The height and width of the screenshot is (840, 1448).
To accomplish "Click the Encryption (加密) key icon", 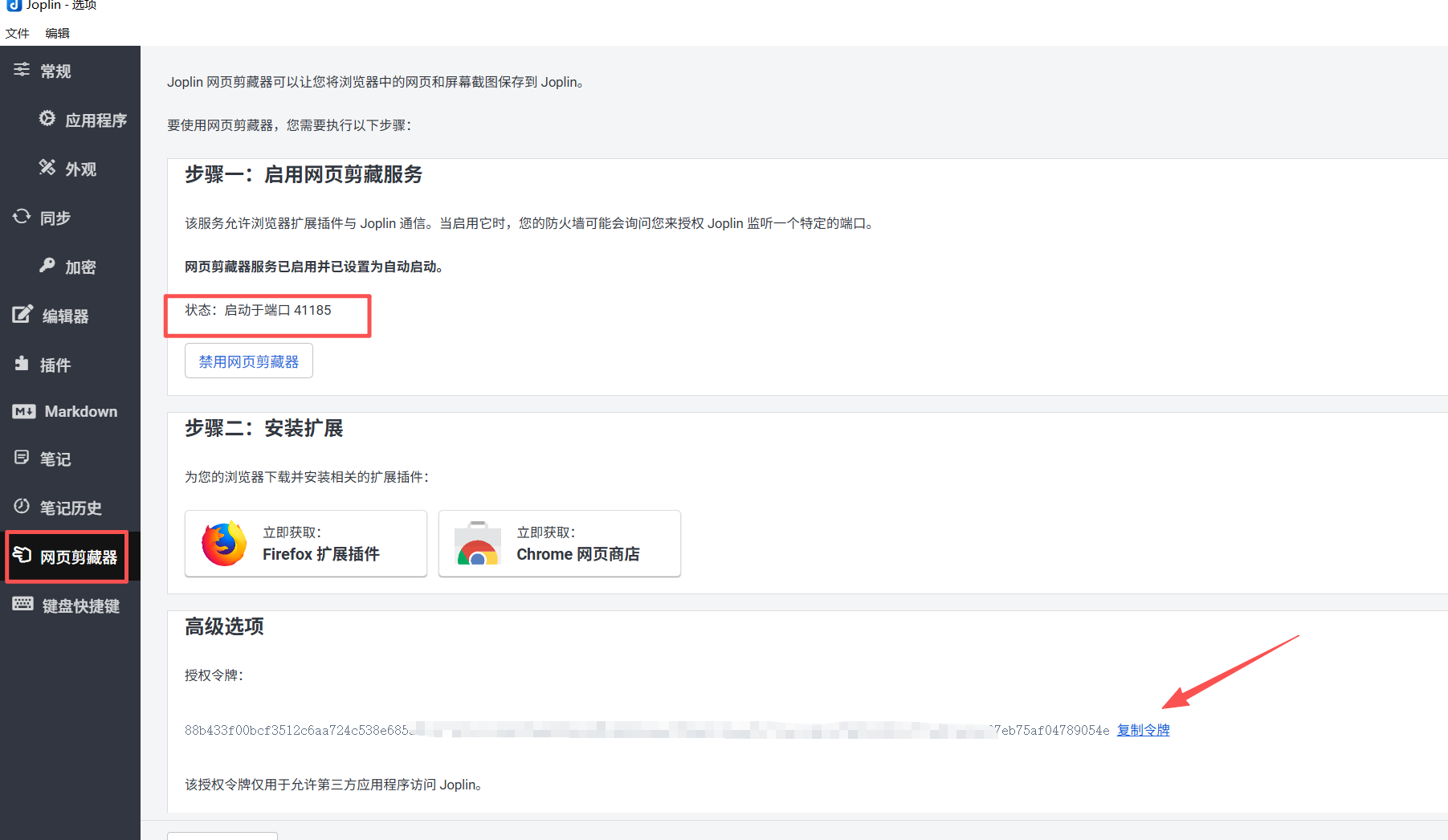I will click(x=47, y=265).
